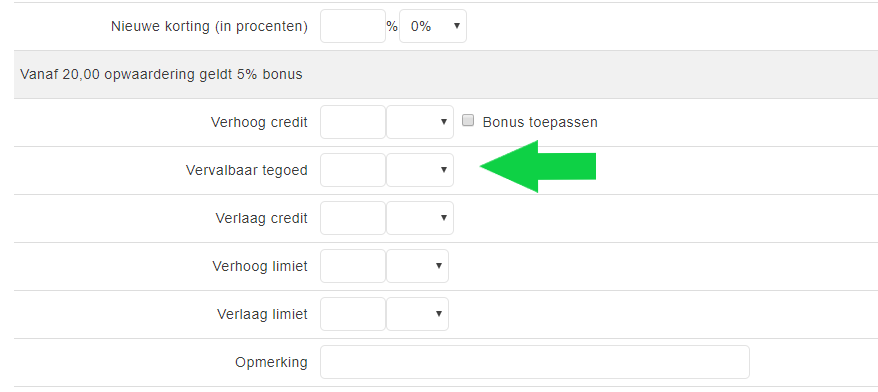Image resolution: width=878 pixels, height=392 pixels.
Task: Open the 0% discount dropdown
Action: pyautogui.click(x=432, y=26)
